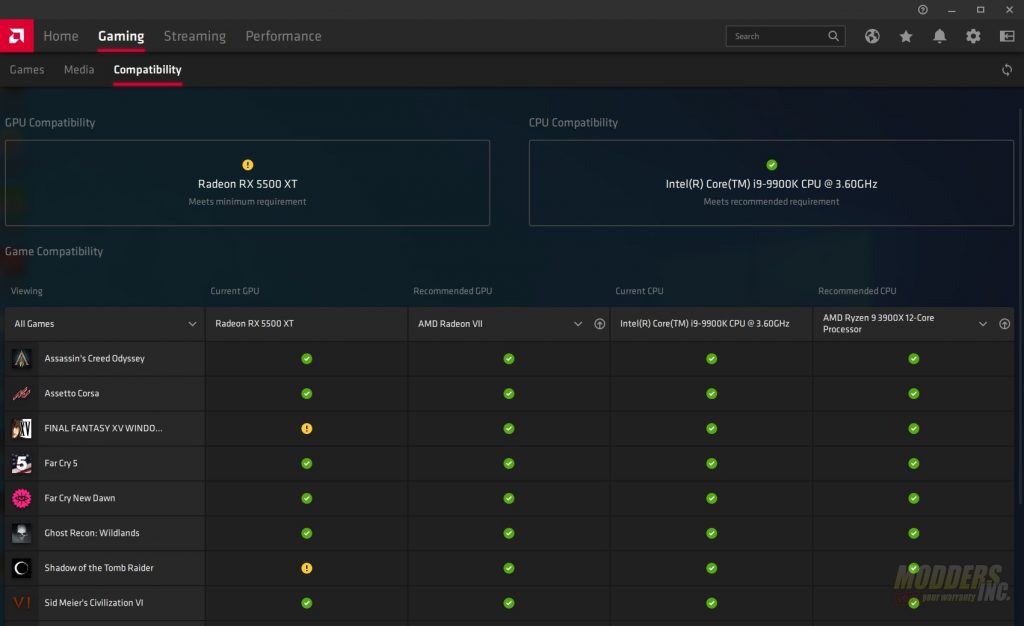Toggle the sidebar panel icon
Image resolution: width=1024 pixels, height=626 pixels.
1007,36
